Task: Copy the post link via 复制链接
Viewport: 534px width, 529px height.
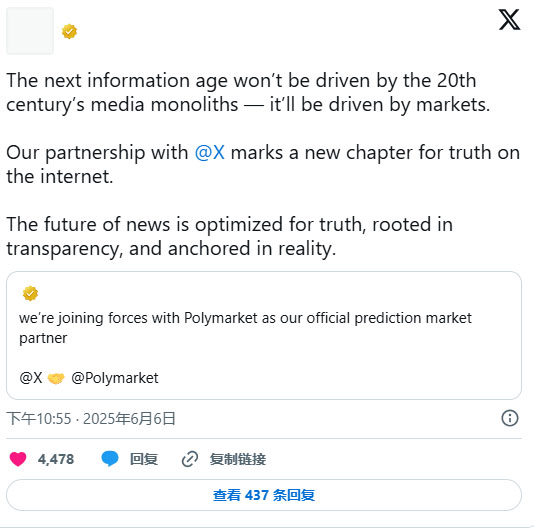Action: 238,459
